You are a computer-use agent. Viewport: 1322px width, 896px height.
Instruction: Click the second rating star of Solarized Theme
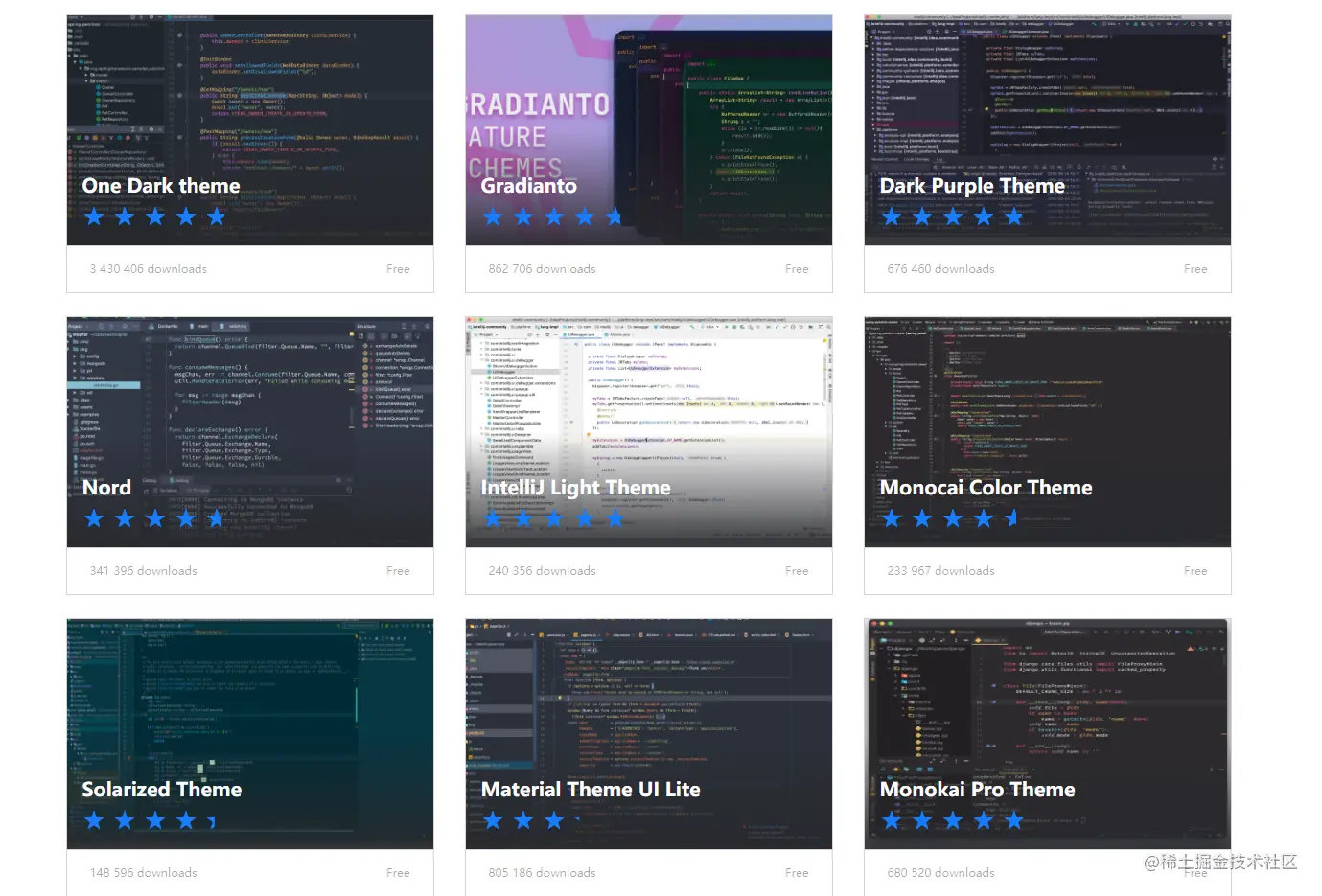tap(125, 820)
